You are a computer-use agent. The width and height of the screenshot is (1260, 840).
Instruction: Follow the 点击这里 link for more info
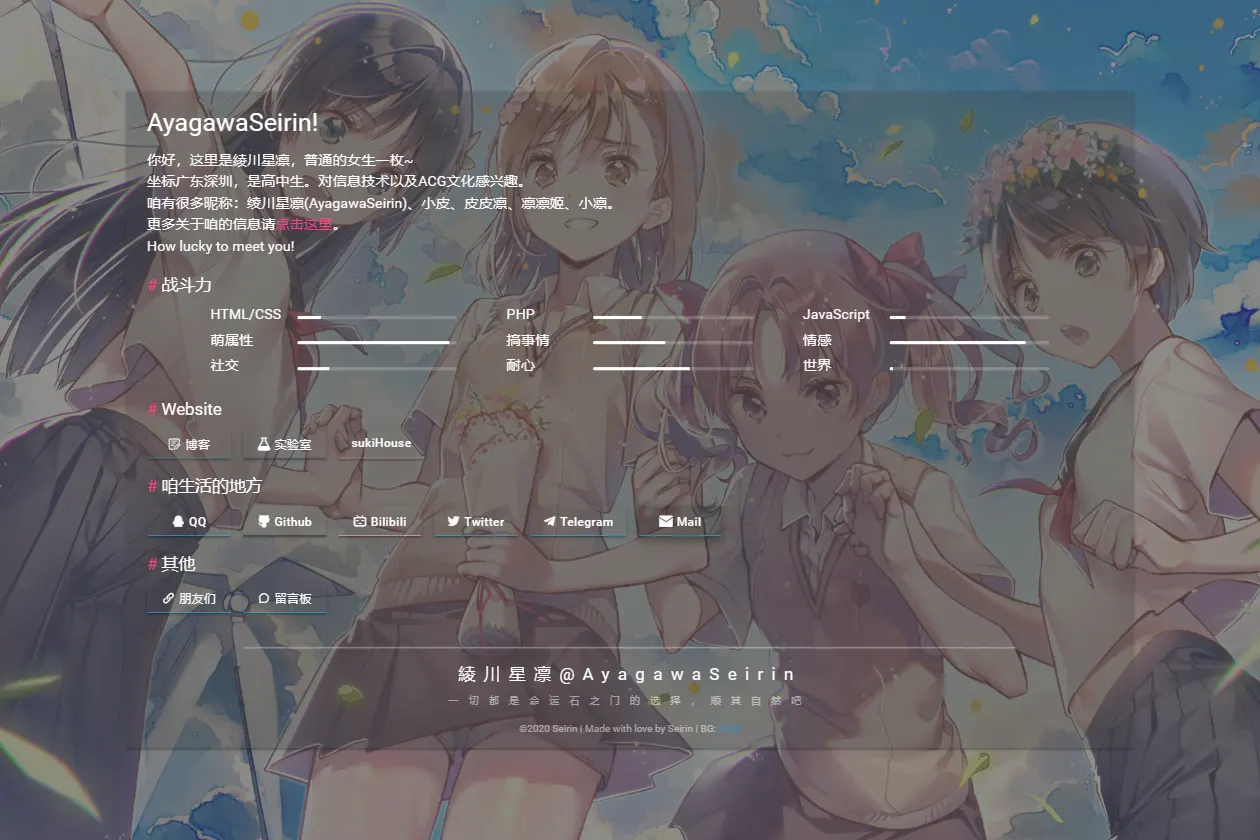tap(304, 225)
